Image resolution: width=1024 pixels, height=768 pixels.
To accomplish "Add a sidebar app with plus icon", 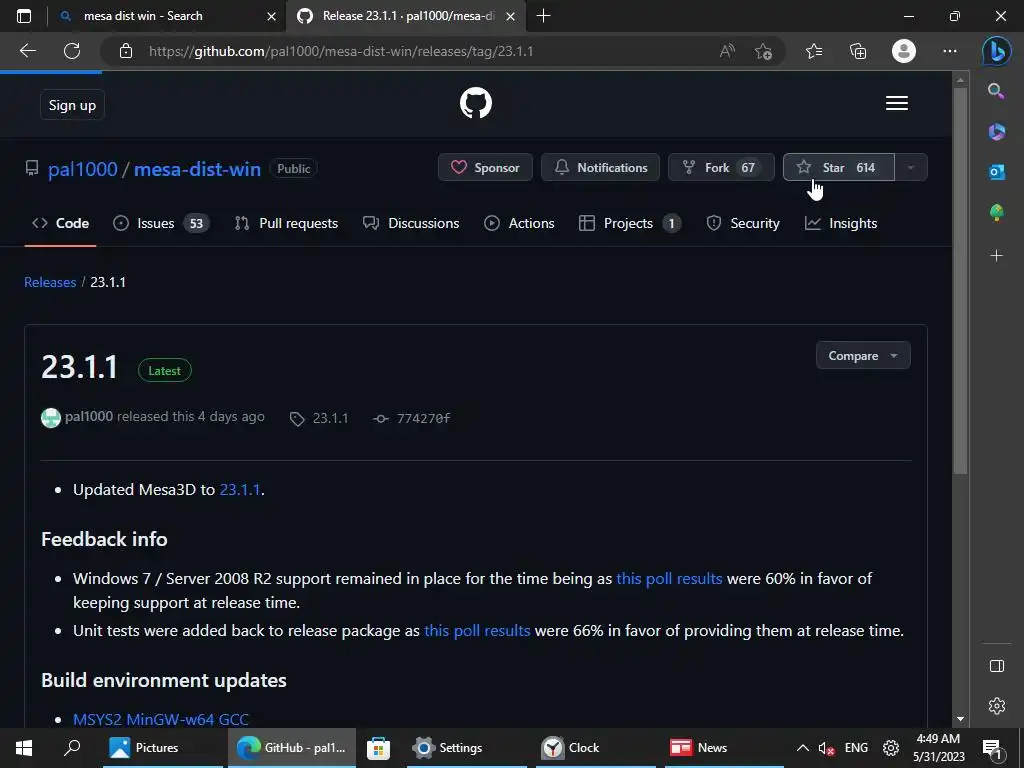I will (997, 256).
